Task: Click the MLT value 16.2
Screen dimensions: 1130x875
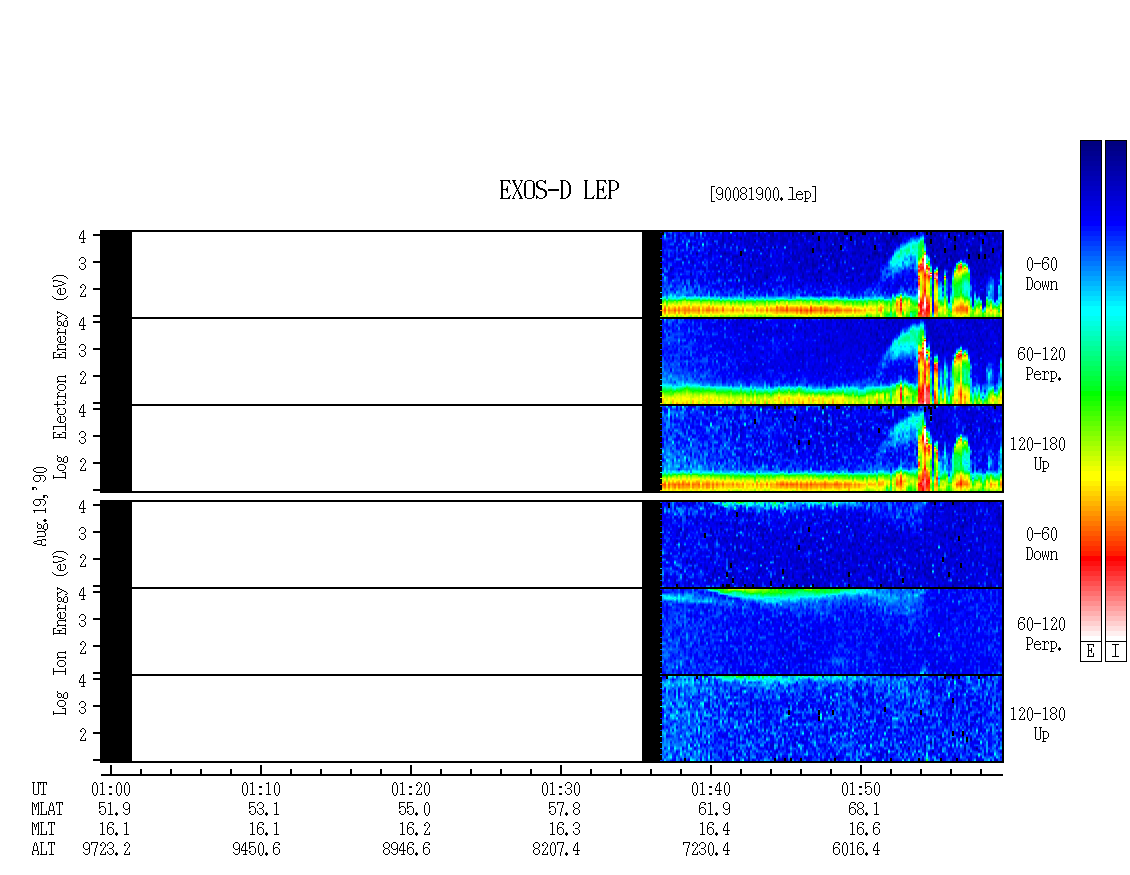Action: (414, 830)
